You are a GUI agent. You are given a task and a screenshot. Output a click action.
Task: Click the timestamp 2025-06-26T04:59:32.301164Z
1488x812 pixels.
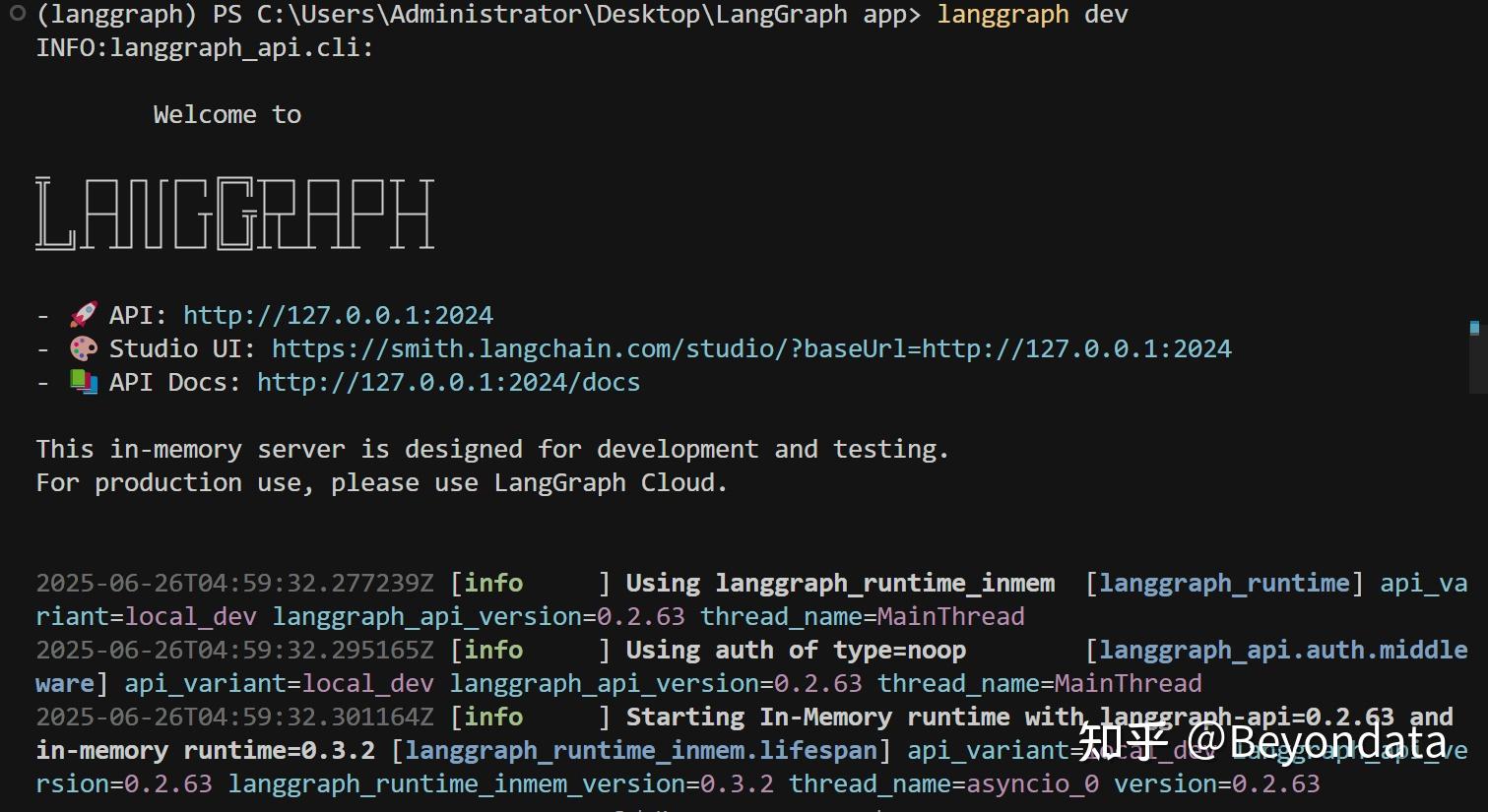pyautogui.click(x=234, y=717)
